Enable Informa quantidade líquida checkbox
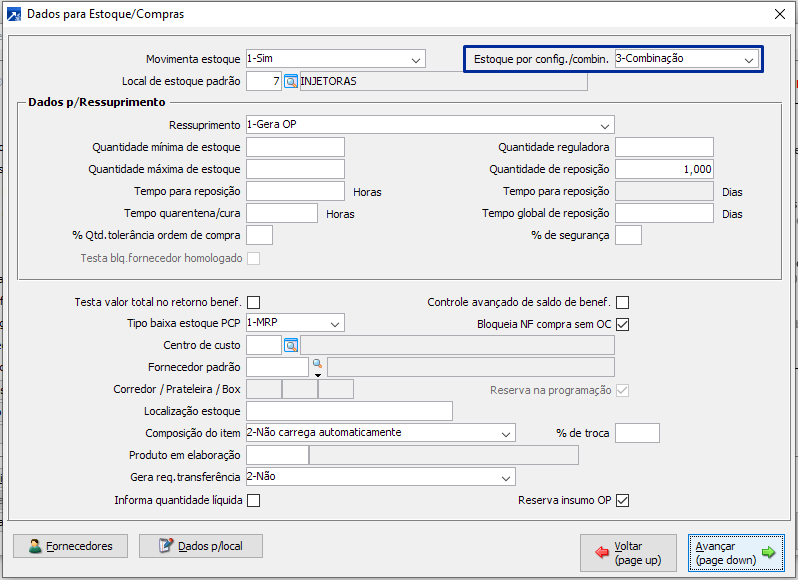The image size is (798, 580). [253, 500]
